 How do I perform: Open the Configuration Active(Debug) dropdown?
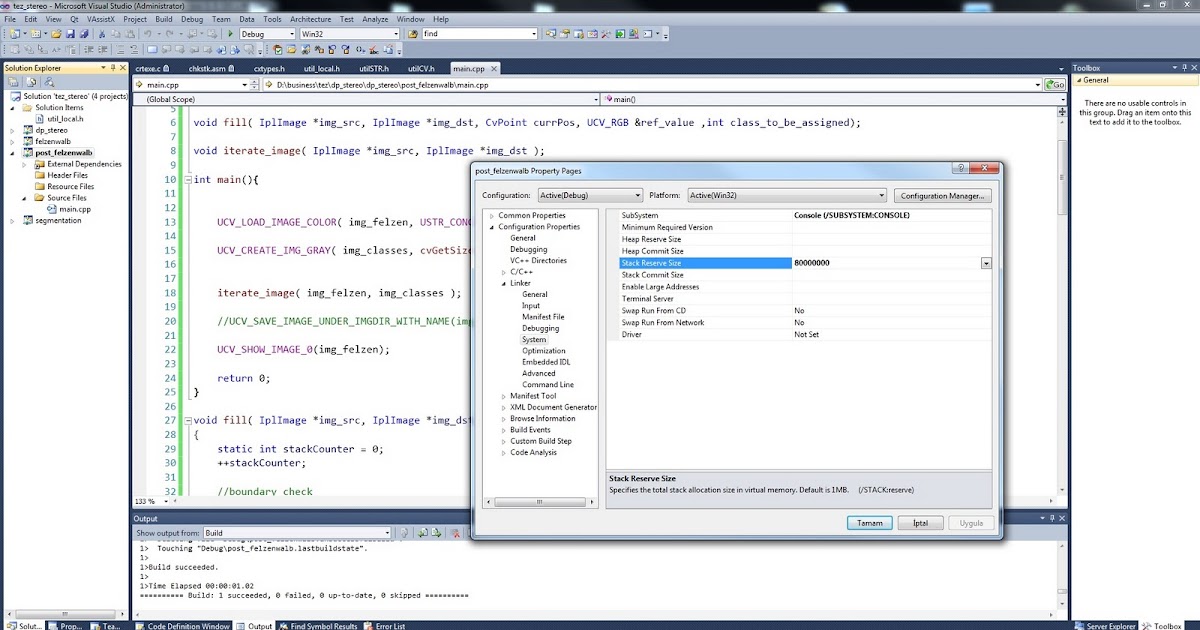click(x=637, y=195)
